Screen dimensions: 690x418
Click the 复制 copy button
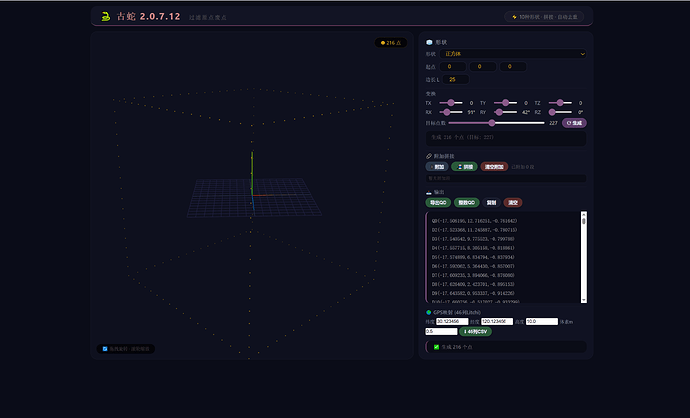(491, 202)
